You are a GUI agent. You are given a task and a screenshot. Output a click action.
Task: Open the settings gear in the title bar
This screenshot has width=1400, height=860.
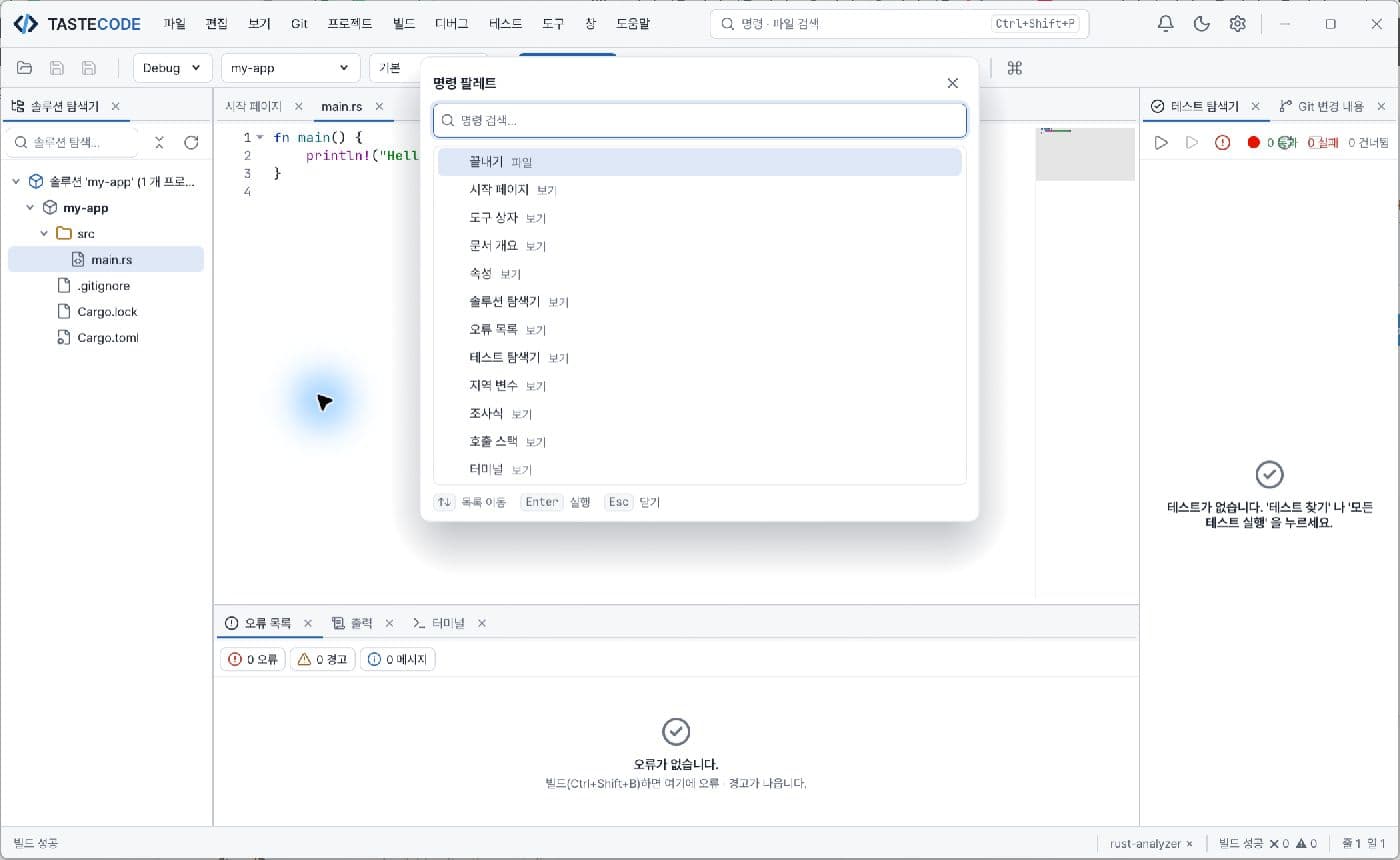point(1237,24)
